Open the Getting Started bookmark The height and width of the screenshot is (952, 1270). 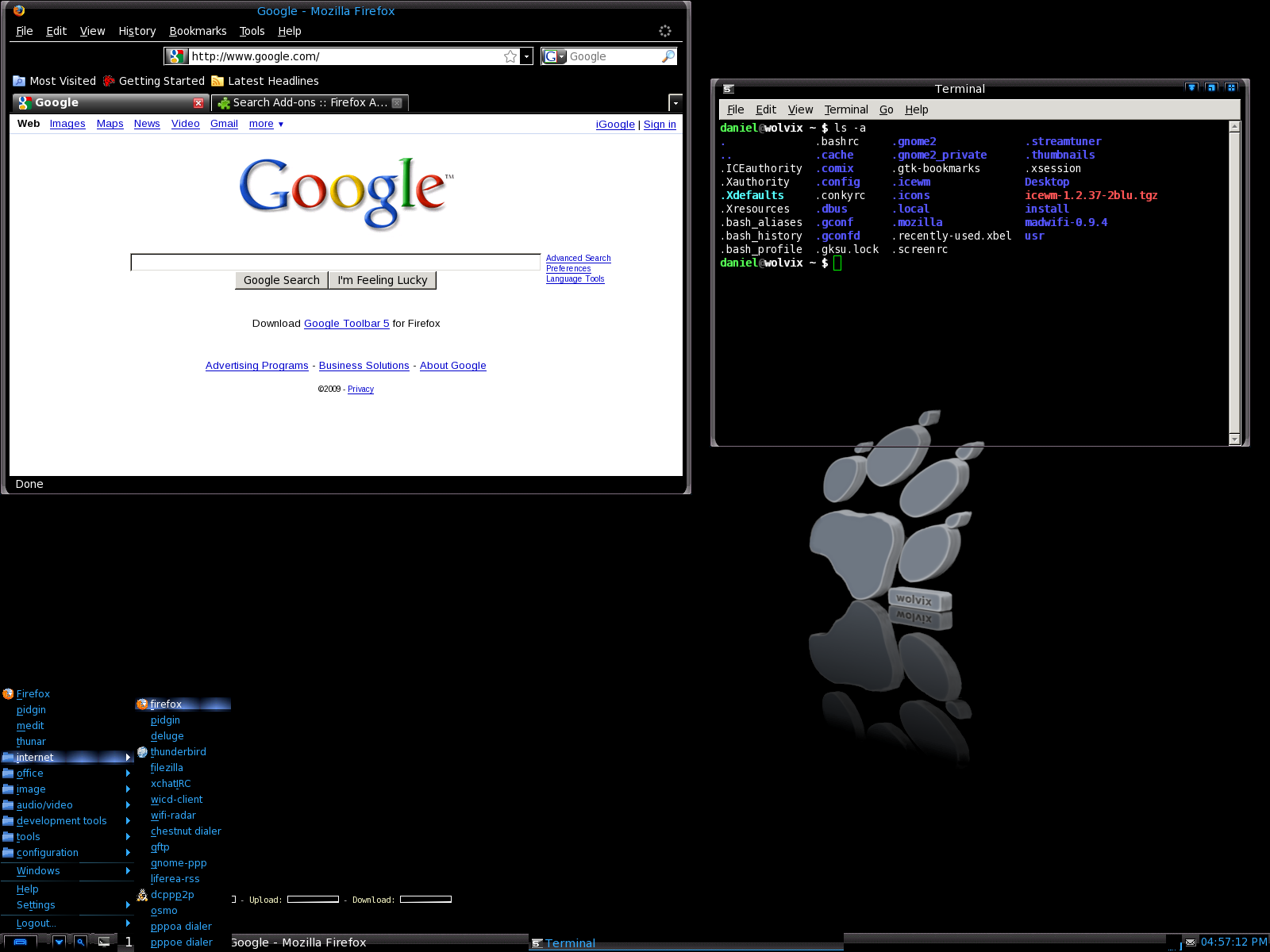point(154,81)
